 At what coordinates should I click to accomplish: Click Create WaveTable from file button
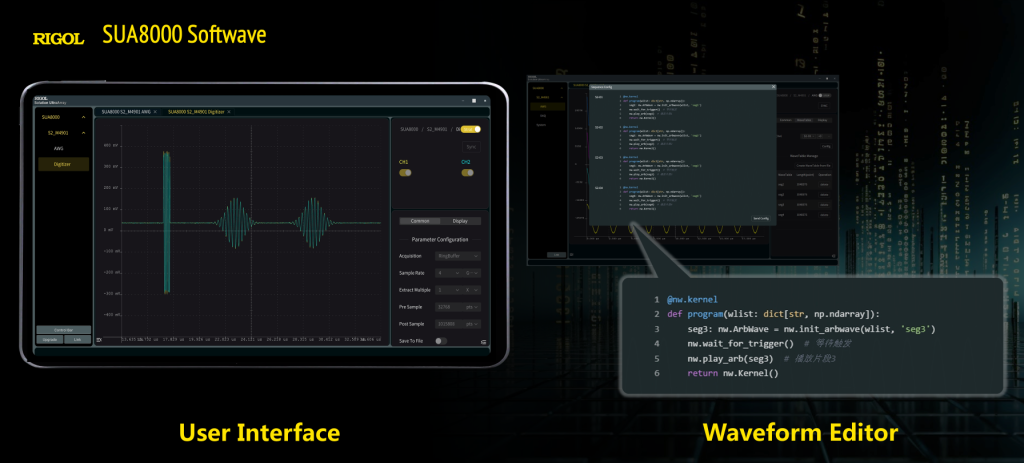(813, 166)
